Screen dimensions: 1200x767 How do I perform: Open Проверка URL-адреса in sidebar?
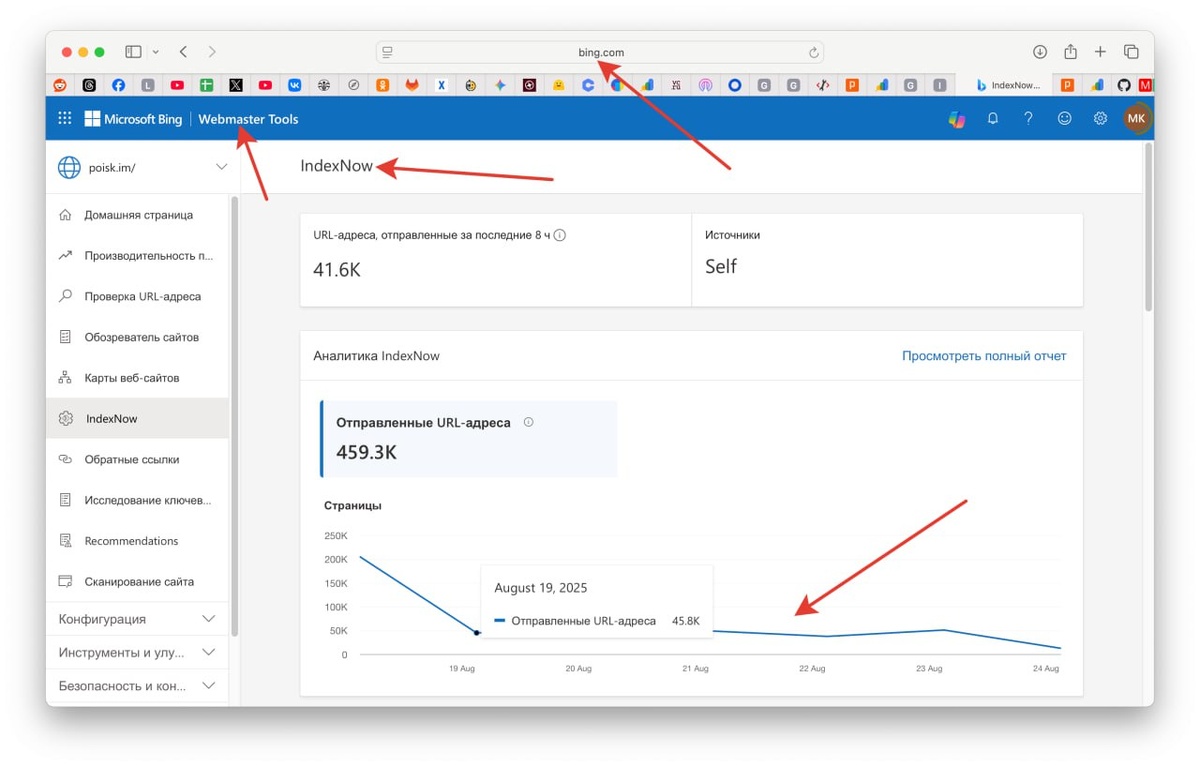coord(137,296)
